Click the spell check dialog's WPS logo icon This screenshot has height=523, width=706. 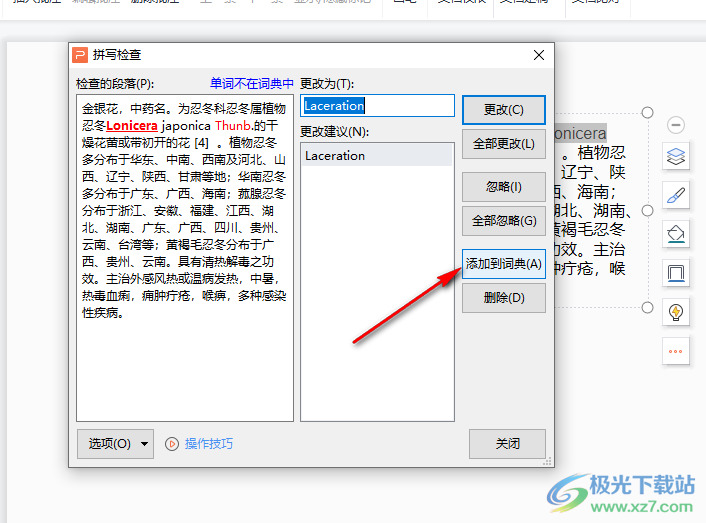[x=80, y=55]
